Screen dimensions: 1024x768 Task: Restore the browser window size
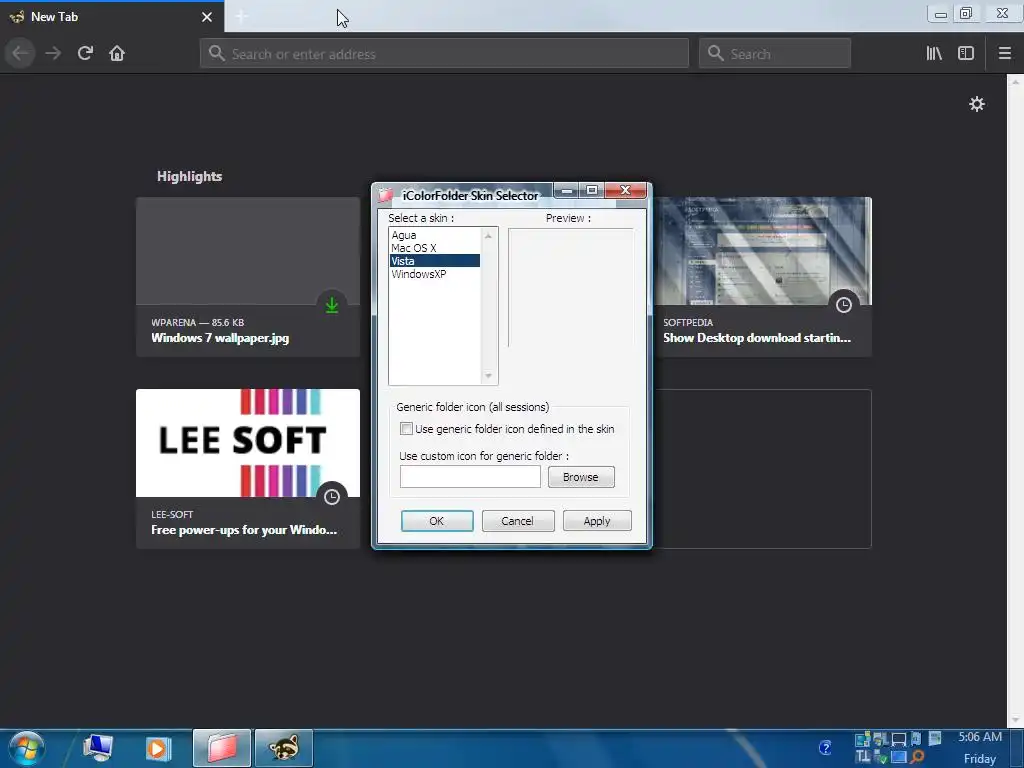[x=966, y=13]
